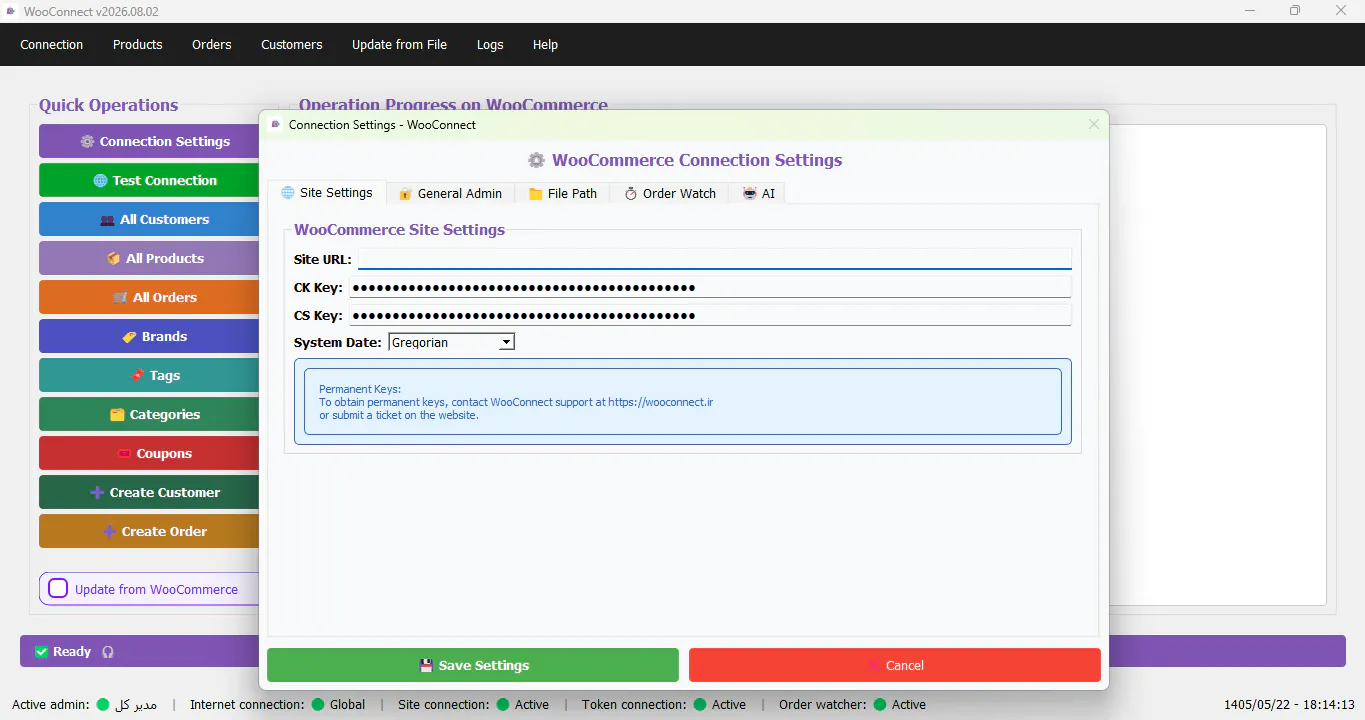This screenshot has height=720, width=1365.
Task: Click the WooCommerce Site Settings group title
Action: coord(399,230)
